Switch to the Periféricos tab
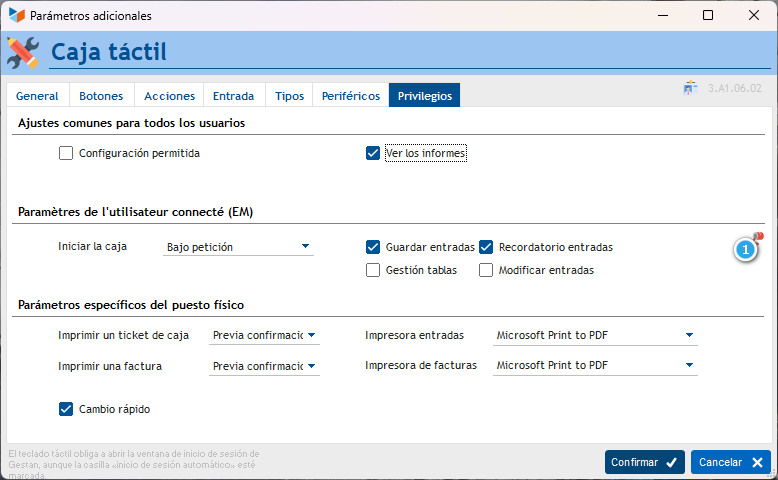The image size is (778, 480). 350,96
